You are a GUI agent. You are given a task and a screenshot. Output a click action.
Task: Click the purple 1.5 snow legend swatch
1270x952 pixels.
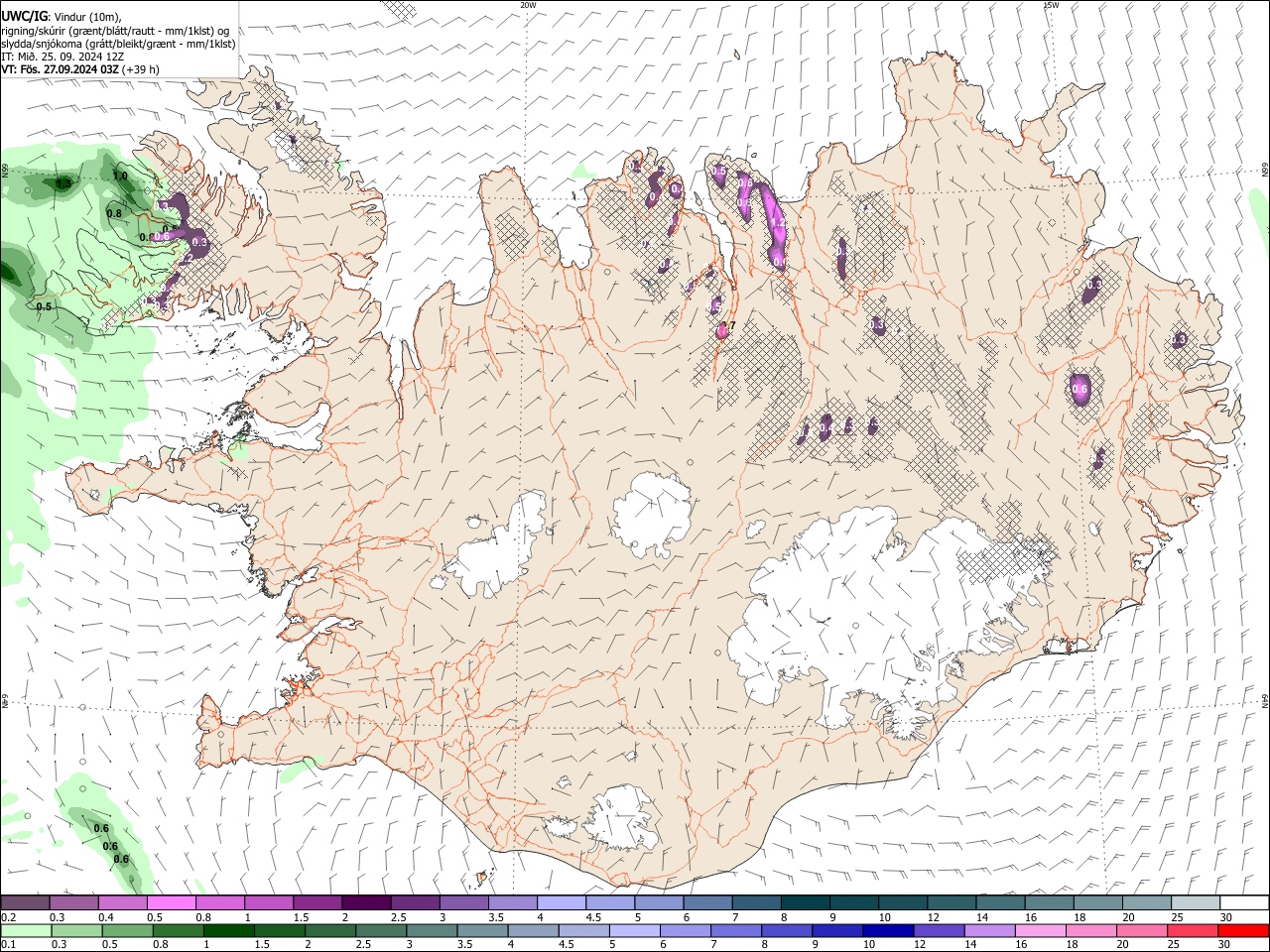click(x=317, y=902)
